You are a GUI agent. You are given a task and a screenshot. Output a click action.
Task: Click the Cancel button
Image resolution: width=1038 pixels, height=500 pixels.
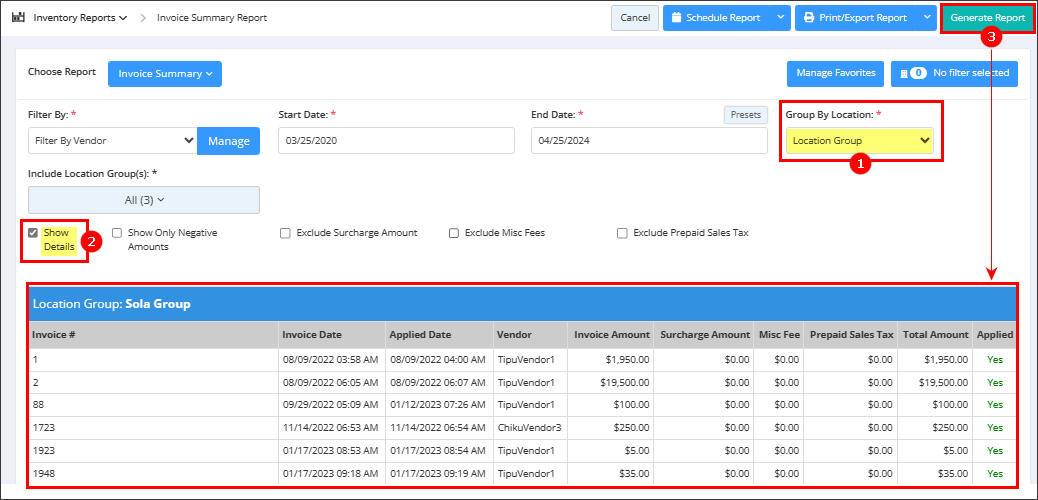(x=635, y=18)
